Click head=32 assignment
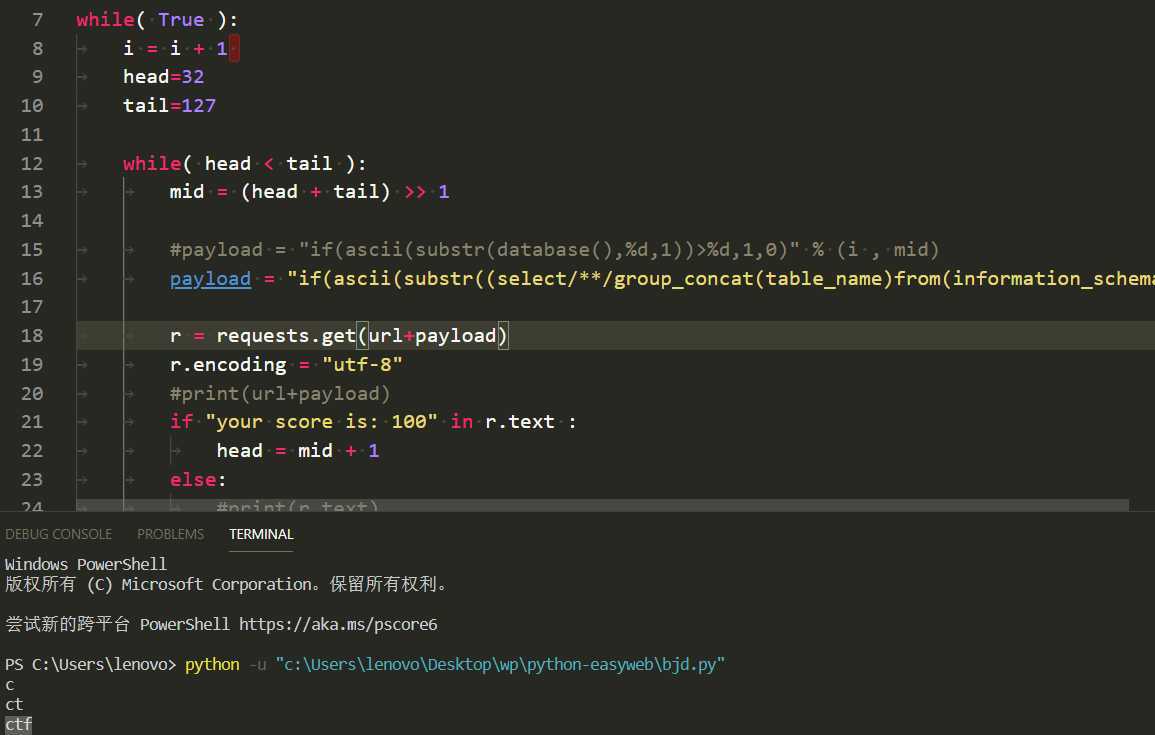Image resolution: width=1155 pixels, height=735 pixels. (x=164, y=77)
